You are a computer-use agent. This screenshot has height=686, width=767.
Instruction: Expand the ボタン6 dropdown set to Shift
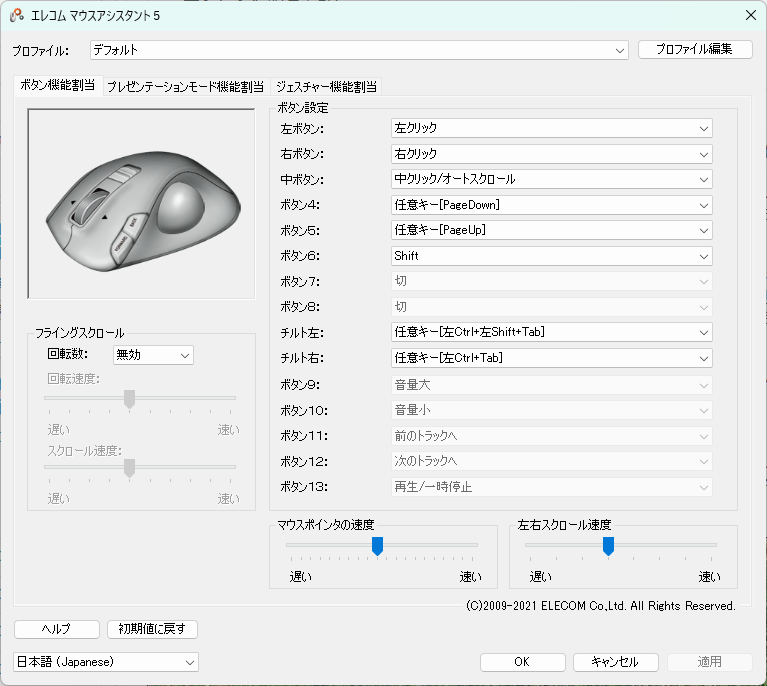(x=552, y=256)
